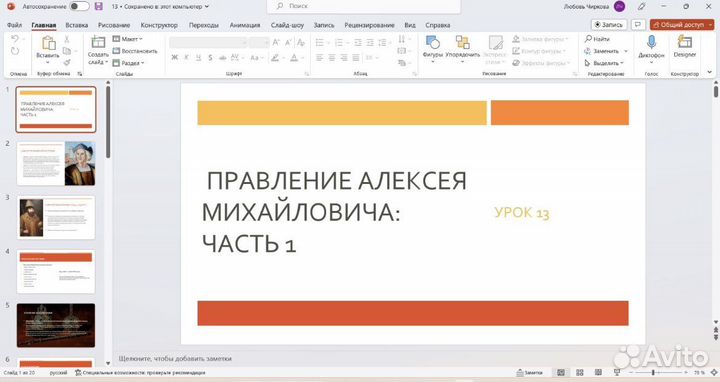Click the Упорядочить arrange icon
The width and height of the screenshot is (720, 382).
click(x=462, y=42)
